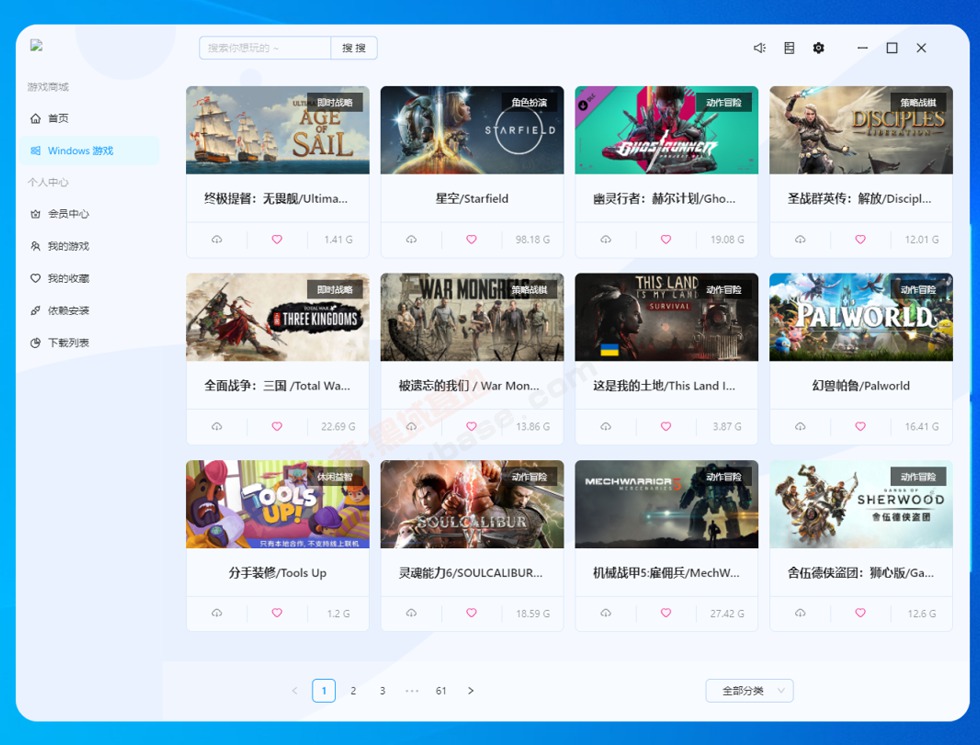Toggle heart on Disciples Liberation card
980x745 pixels.
(861, 239)
